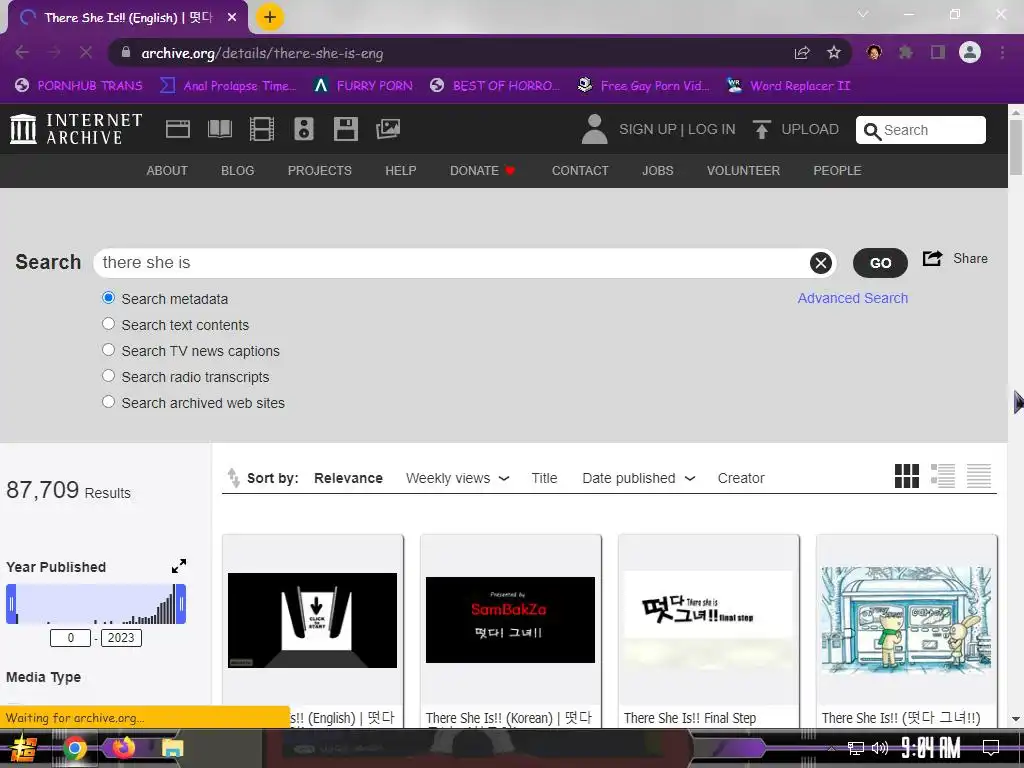Switch to detailed list view icon

[x=942, y=476]
